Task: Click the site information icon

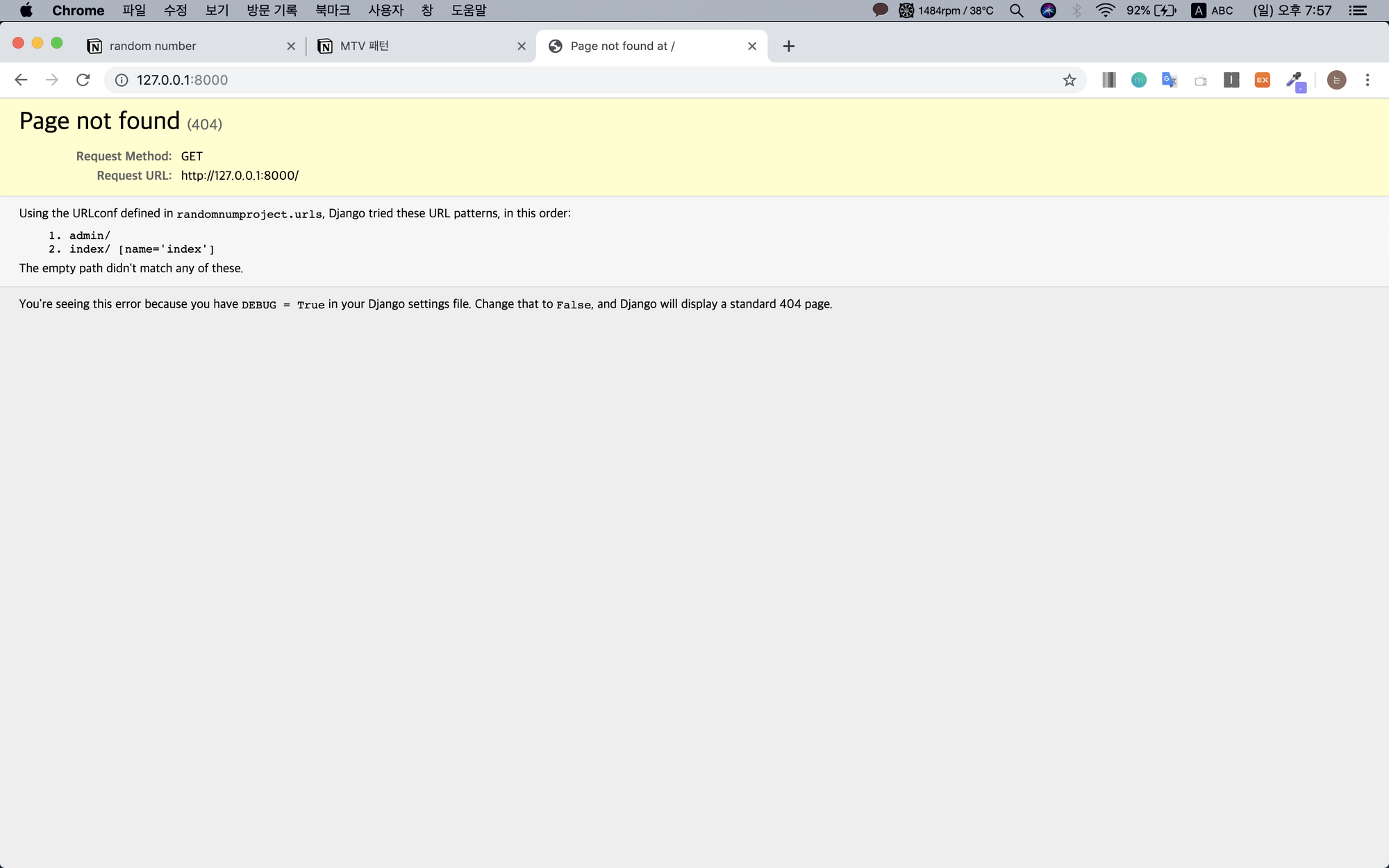Action: click(122, 80)
